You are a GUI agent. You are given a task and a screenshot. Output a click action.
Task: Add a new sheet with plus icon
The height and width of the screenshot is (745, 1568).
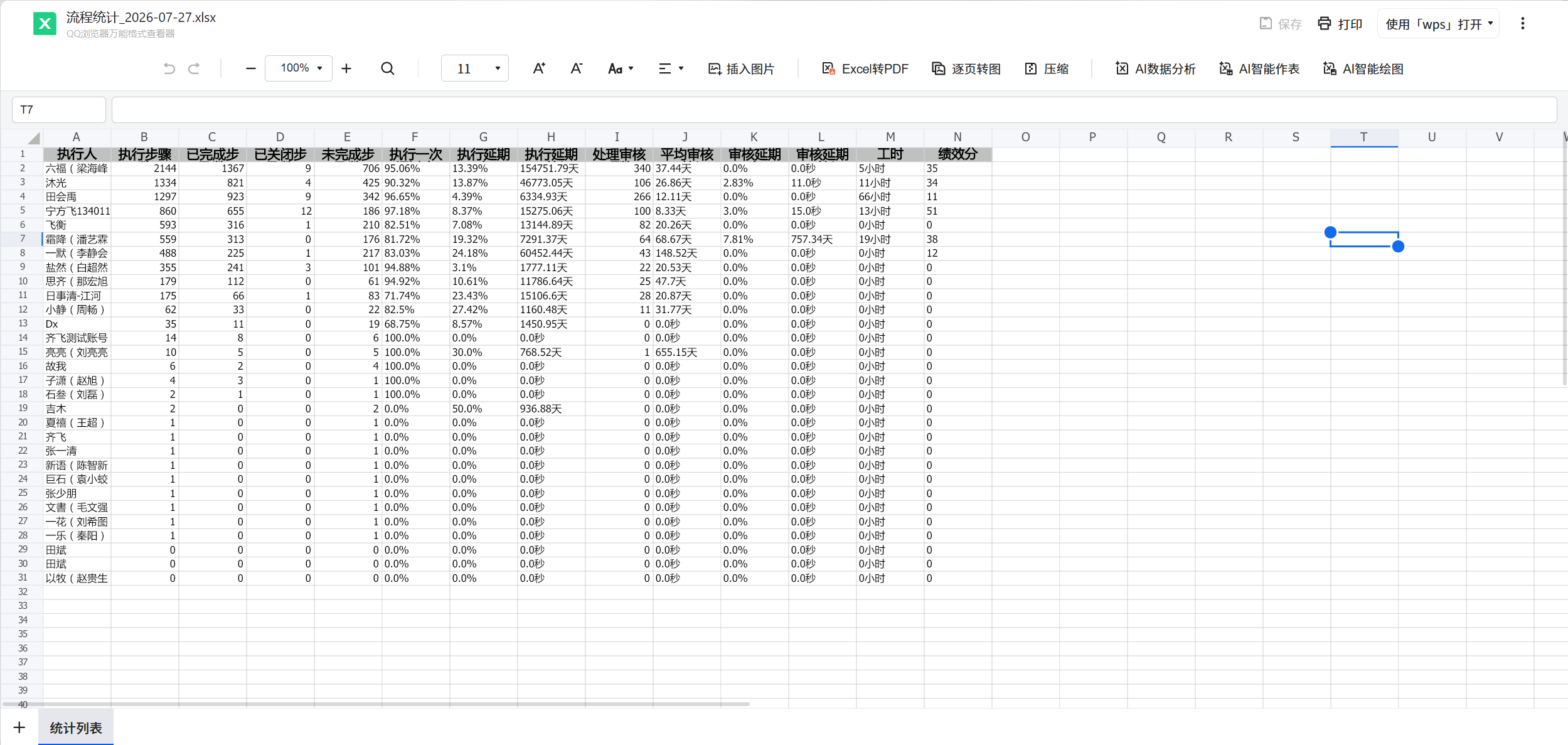click(x=19, y=727)
